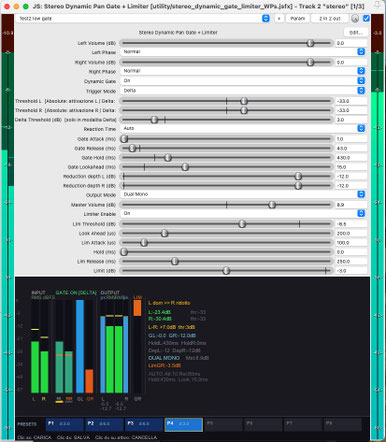Click the Master Volume slider handle
This screenshot has width=386, height=442.
(272, 205)
